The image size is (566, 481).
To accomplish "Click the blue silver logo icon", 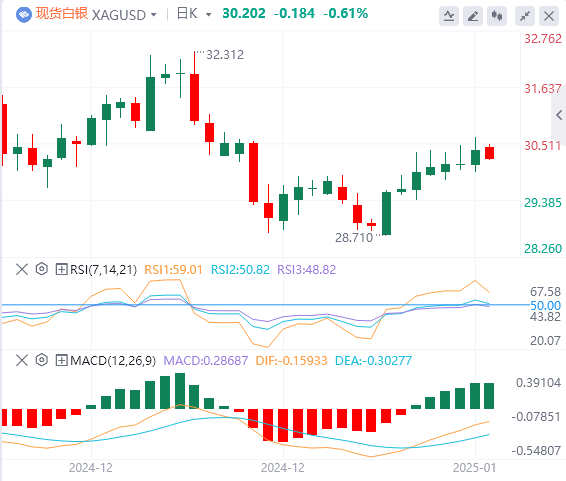I will pyautogui.click(x=24, y=15).
